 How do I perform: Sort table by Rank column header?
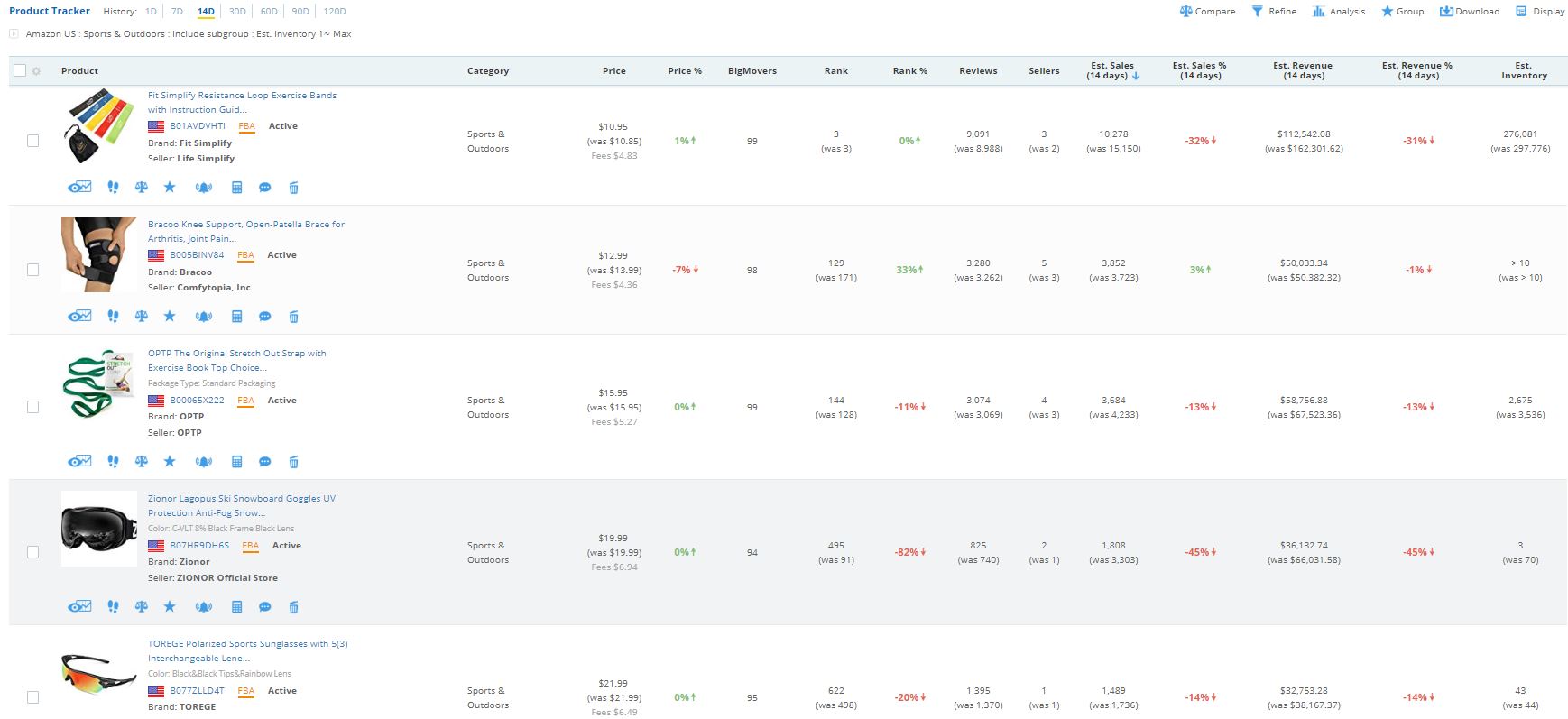[836, 71]
